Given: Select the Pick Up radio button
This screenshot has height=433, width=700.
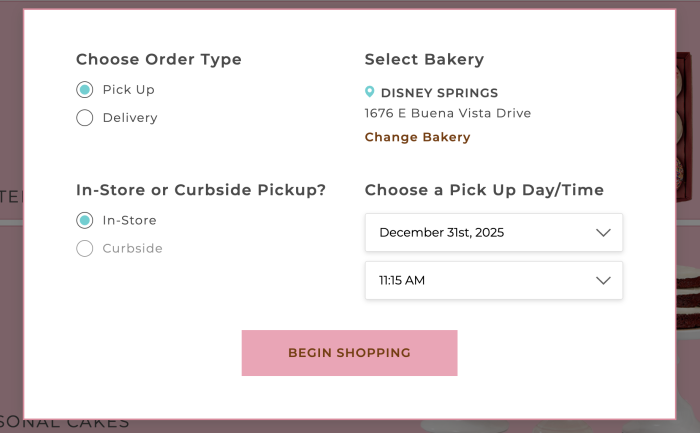Looking at the screenshot, I should (85, 90).
